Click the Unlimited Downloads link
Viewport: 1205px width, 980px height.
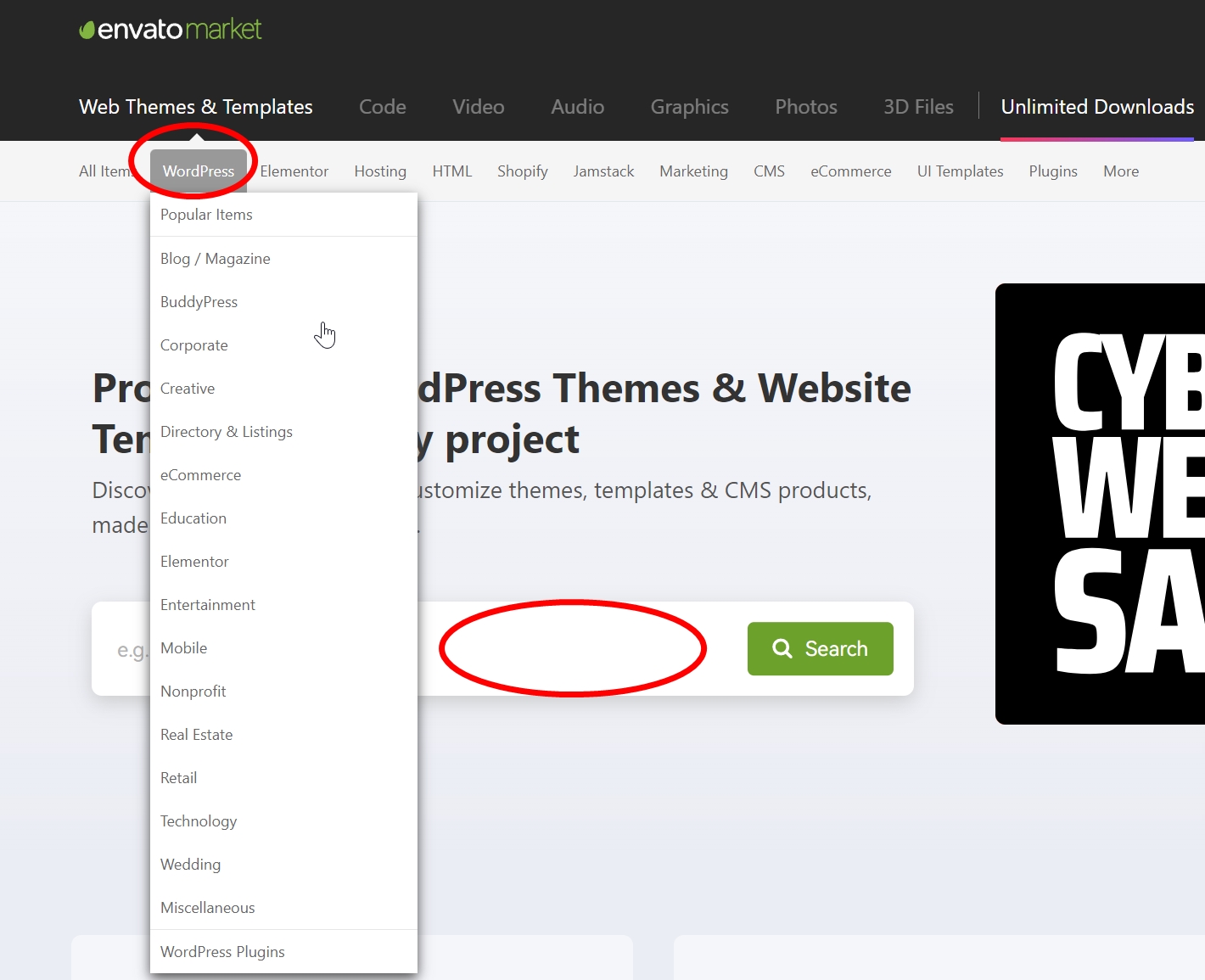click(1097, 107)
